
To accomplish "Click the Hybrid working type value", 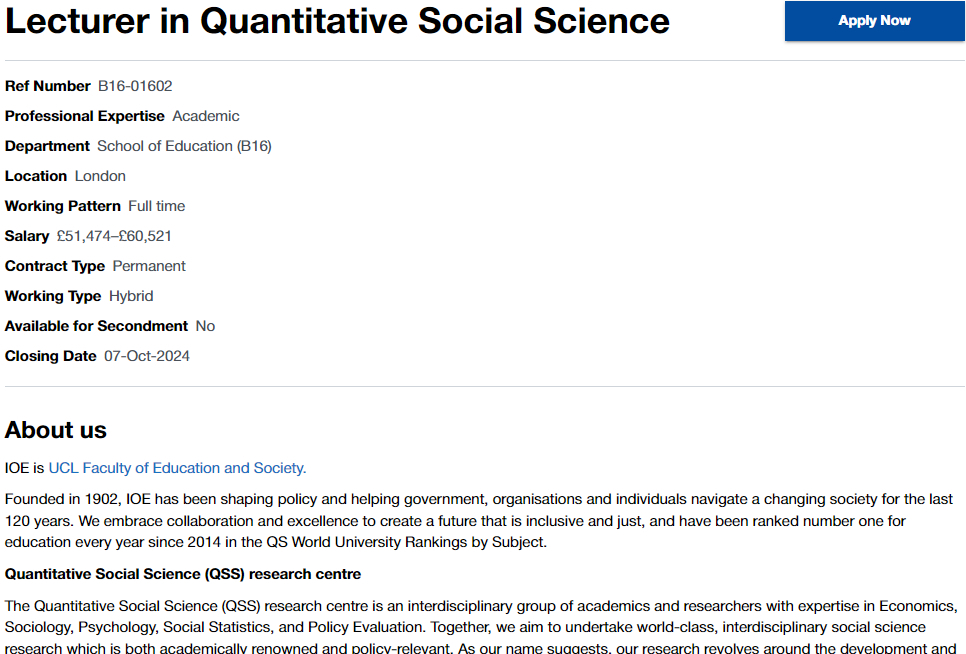I will [x=131, y=296].
